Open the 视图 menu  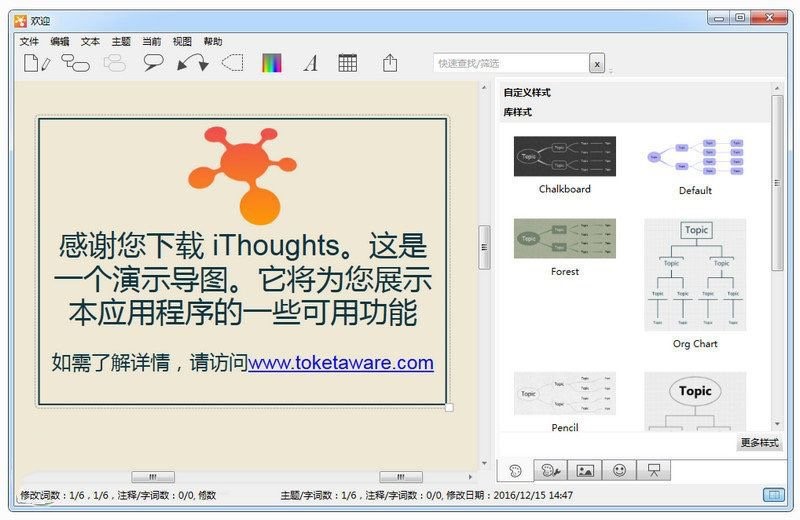182,41
